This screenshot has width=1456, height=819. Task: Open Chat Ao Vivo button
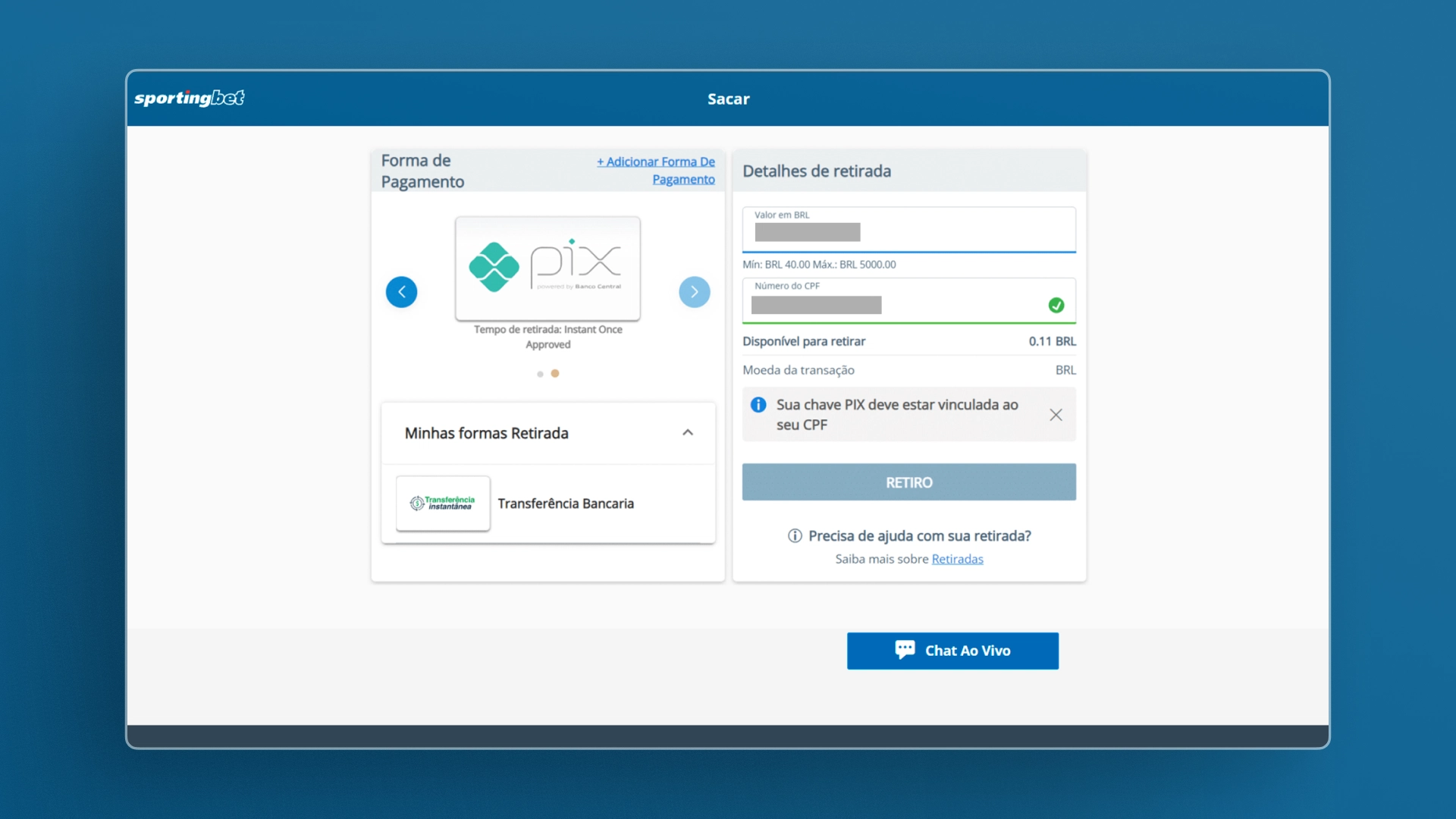coord(952,651)
